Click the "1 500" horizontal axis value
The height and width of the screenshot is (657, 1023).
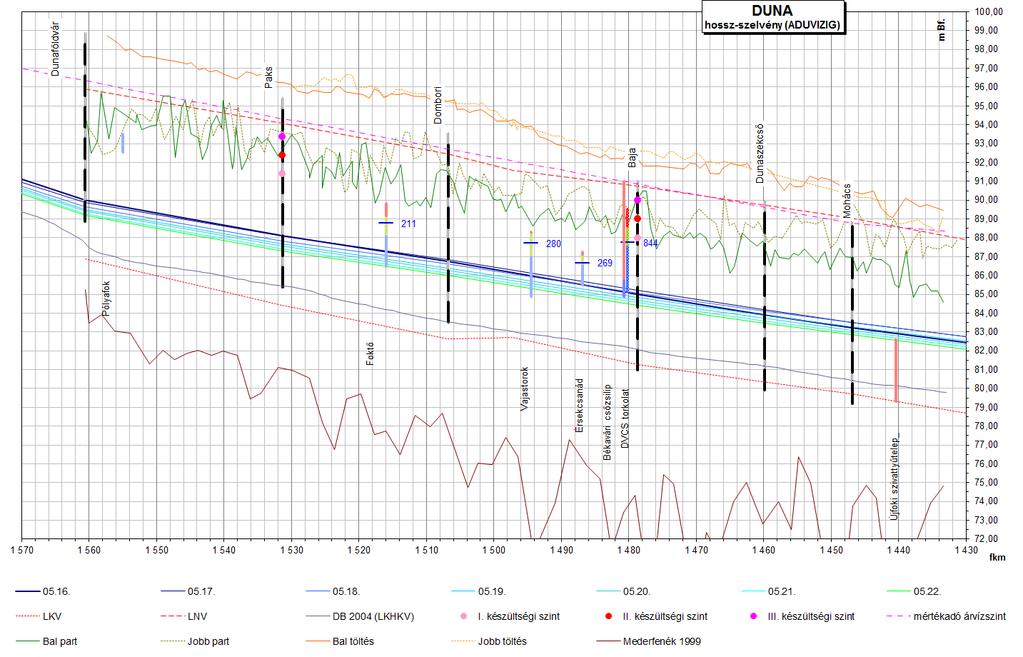click(494, 550)
